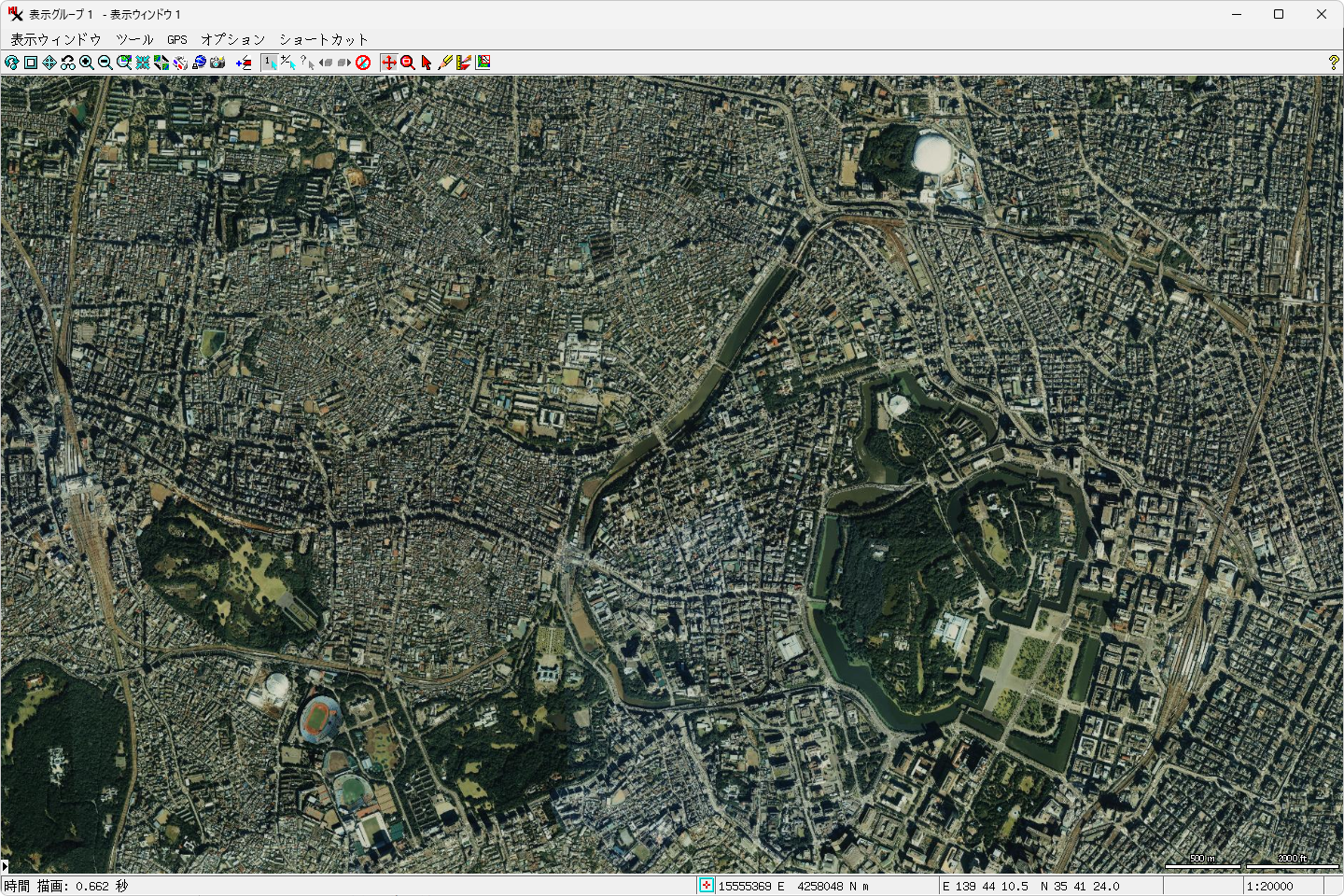
Task: Select the pan arrows tool
Action: pos(49,63)
